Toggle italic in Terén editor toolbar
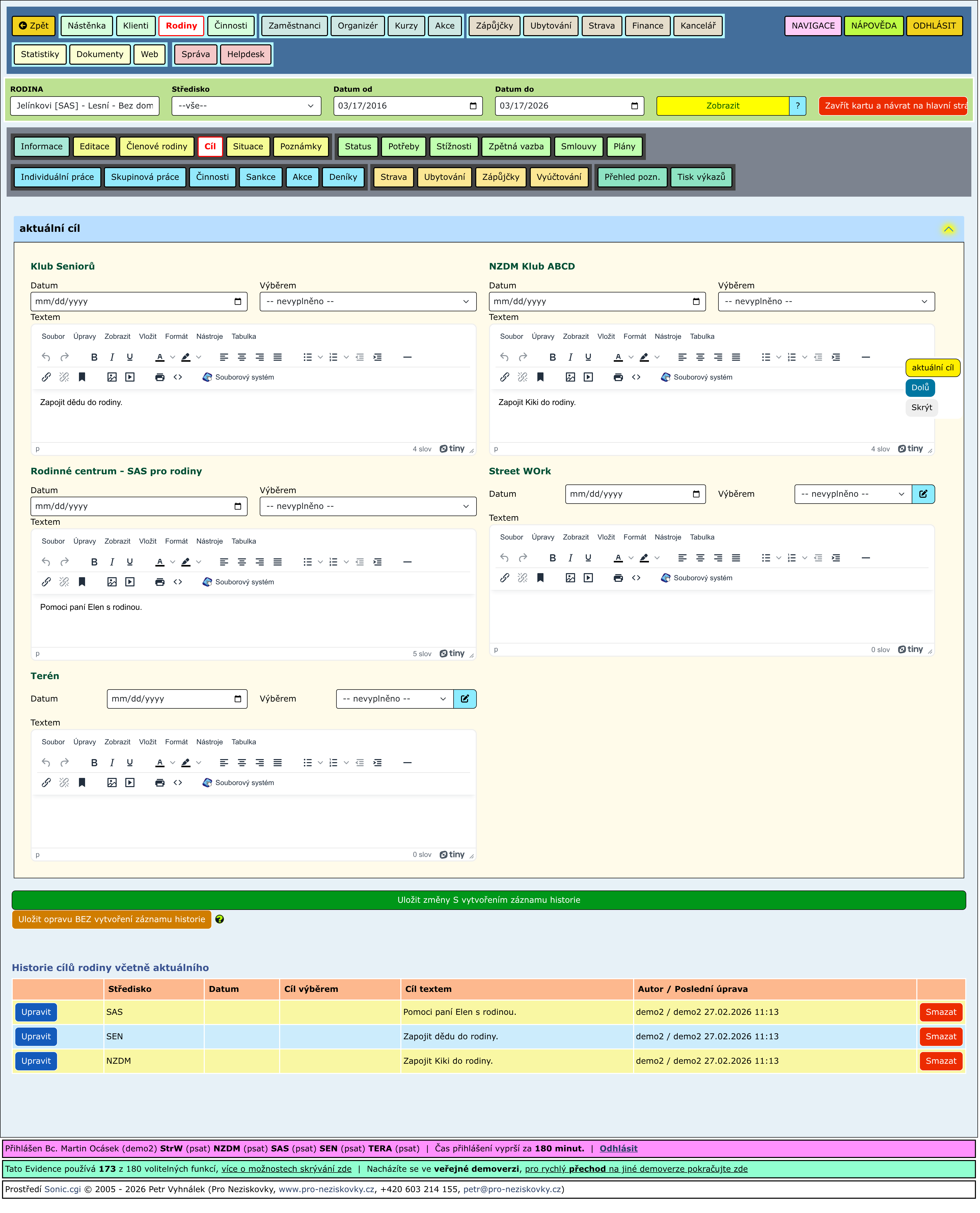This screenshot has height=1213, width=980. coord(112,763)
